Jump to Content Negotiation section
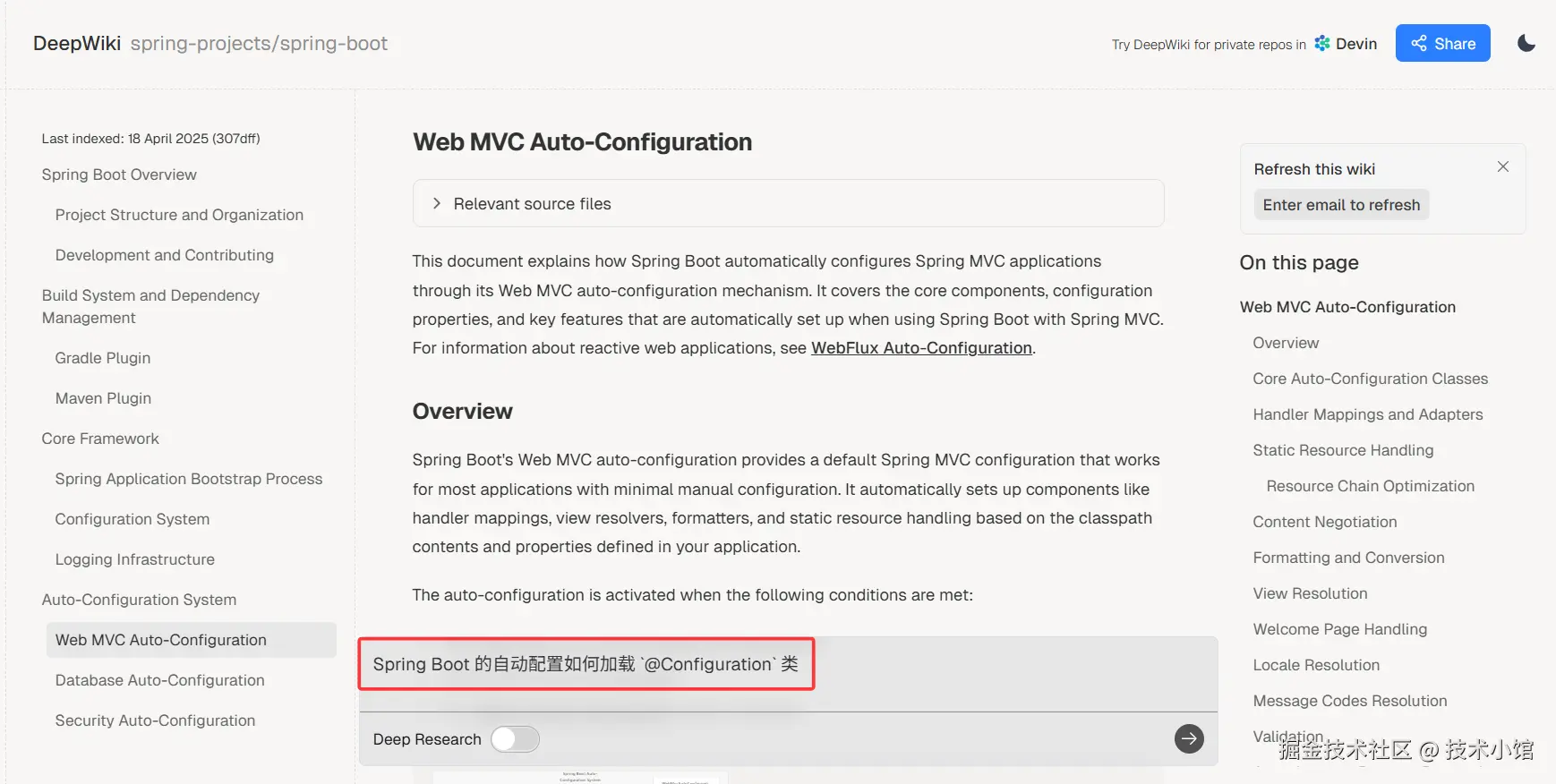 [x=1324, y=522]
